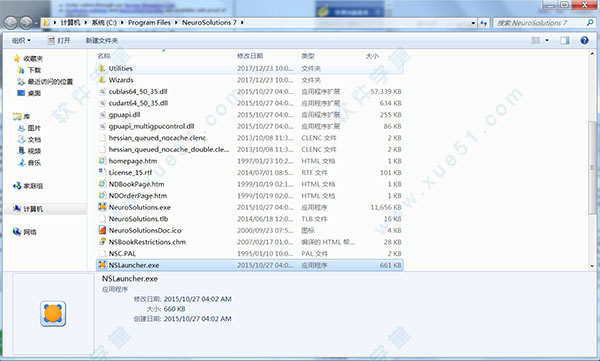Screen dimensions: 600x361
Task: Select the Utilities folder icon
Action: pos(102,68)
